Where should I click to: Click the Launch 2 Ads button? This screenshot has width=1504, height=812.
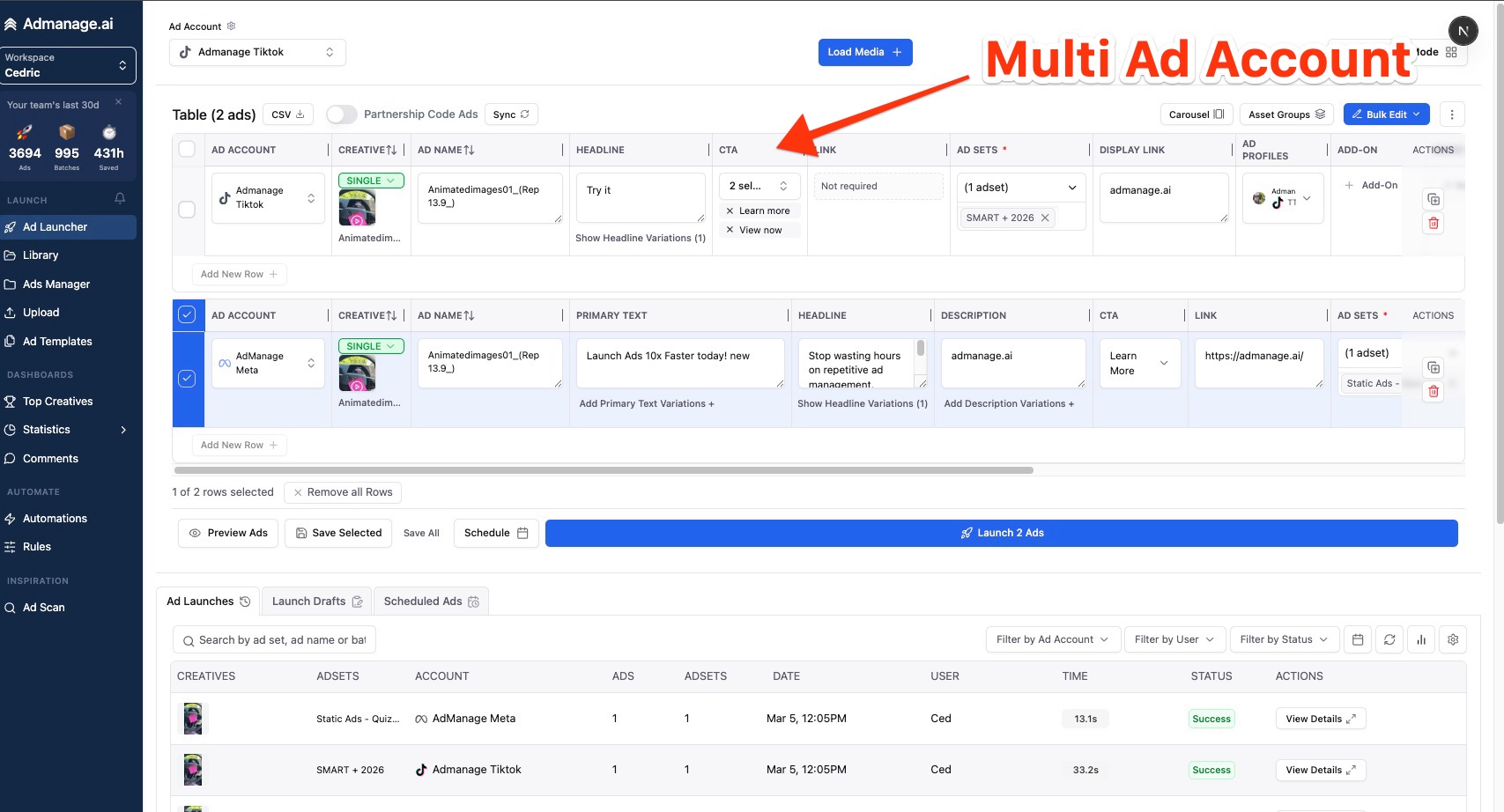pyautogui.click(x=1001, y=533)
